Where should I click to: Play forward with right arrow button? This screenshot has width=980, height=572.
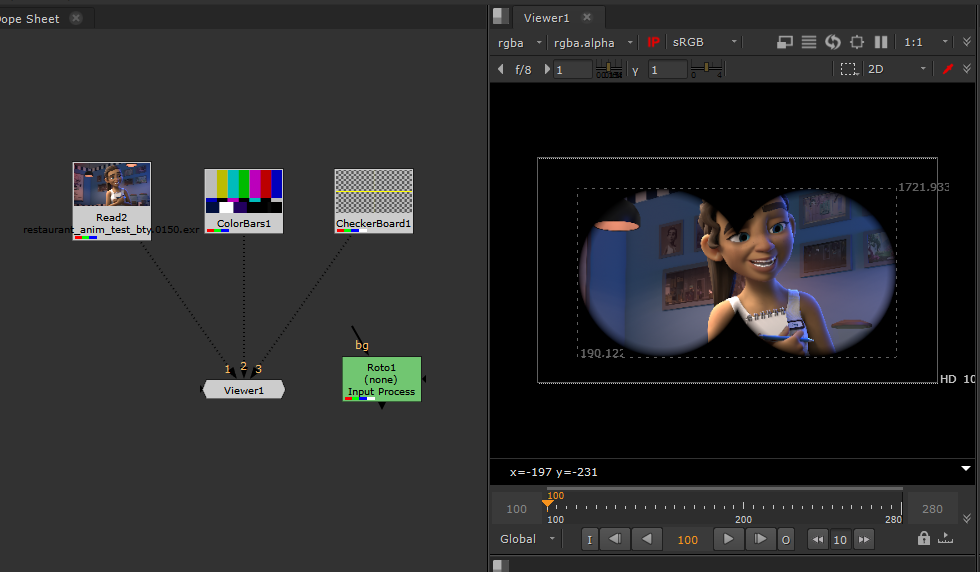(x=728, y=539)
